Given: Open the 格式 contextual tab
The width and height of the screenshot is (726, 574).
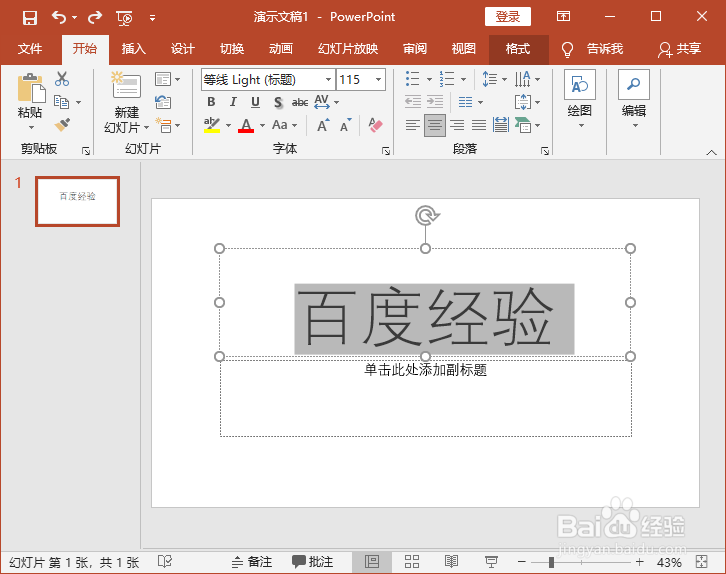Looking at the screenshot, I should [518, 49].
